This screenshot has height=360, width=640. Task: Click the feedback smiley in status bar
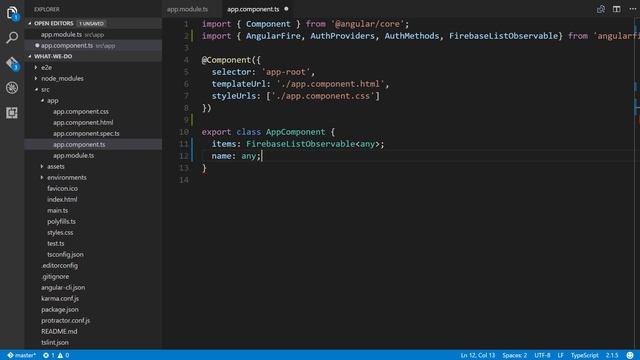pyautogui.click(x=630, y=355)
